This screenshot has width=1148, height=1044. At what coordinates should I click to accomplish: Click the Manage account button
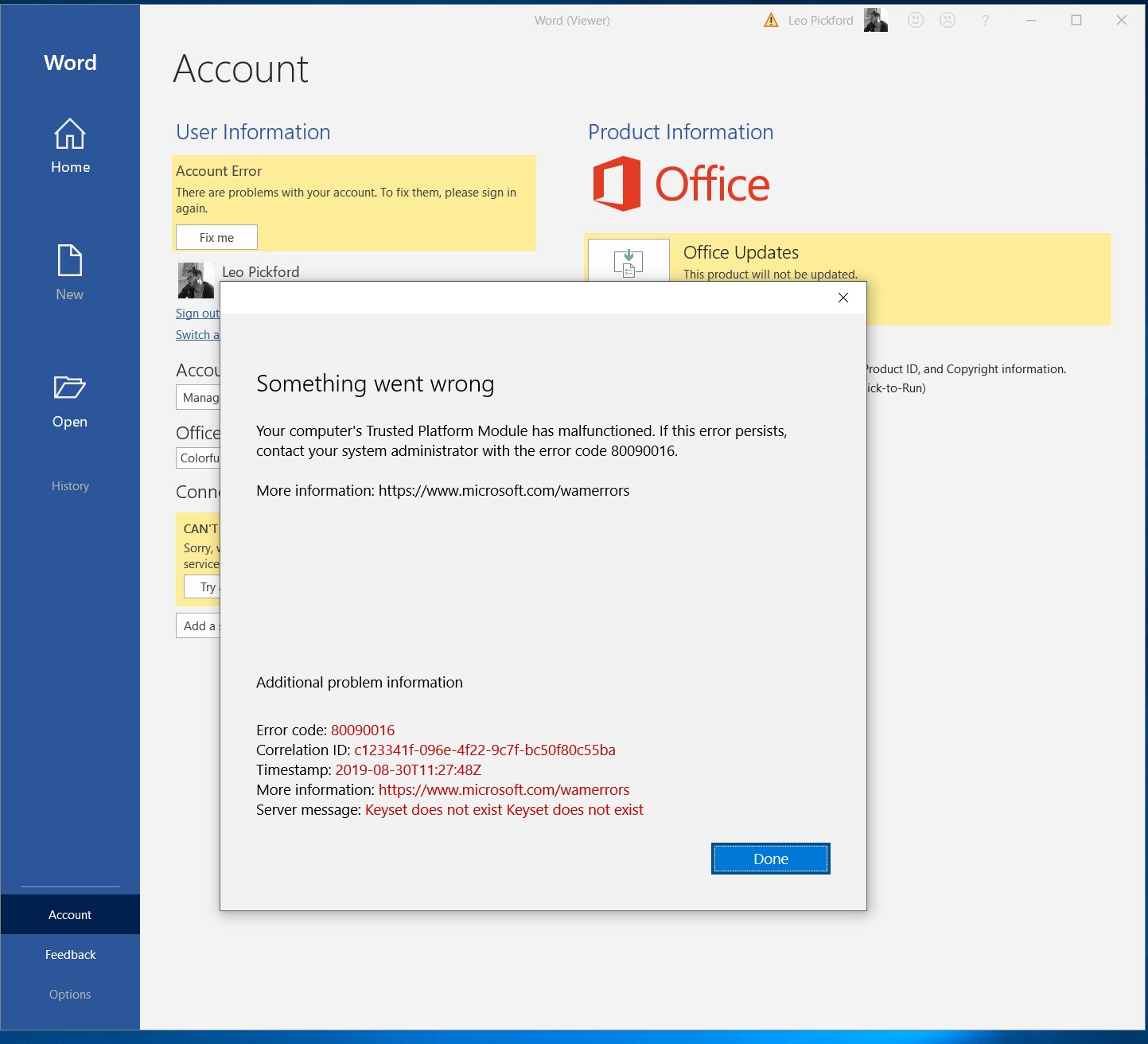coord(198,397)
